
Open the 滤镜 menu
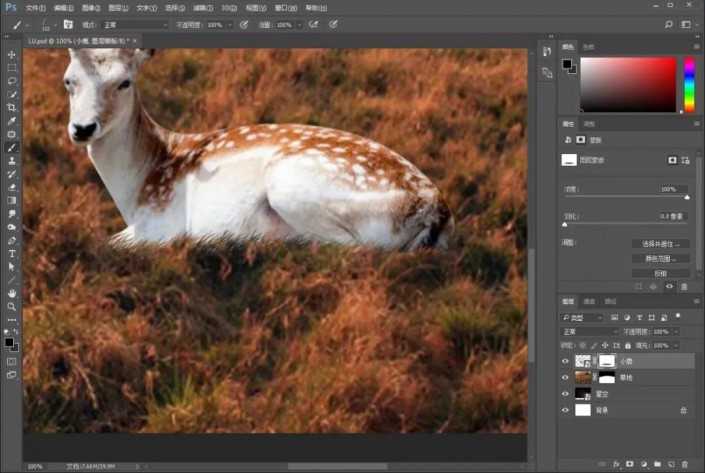coord(203,7)
